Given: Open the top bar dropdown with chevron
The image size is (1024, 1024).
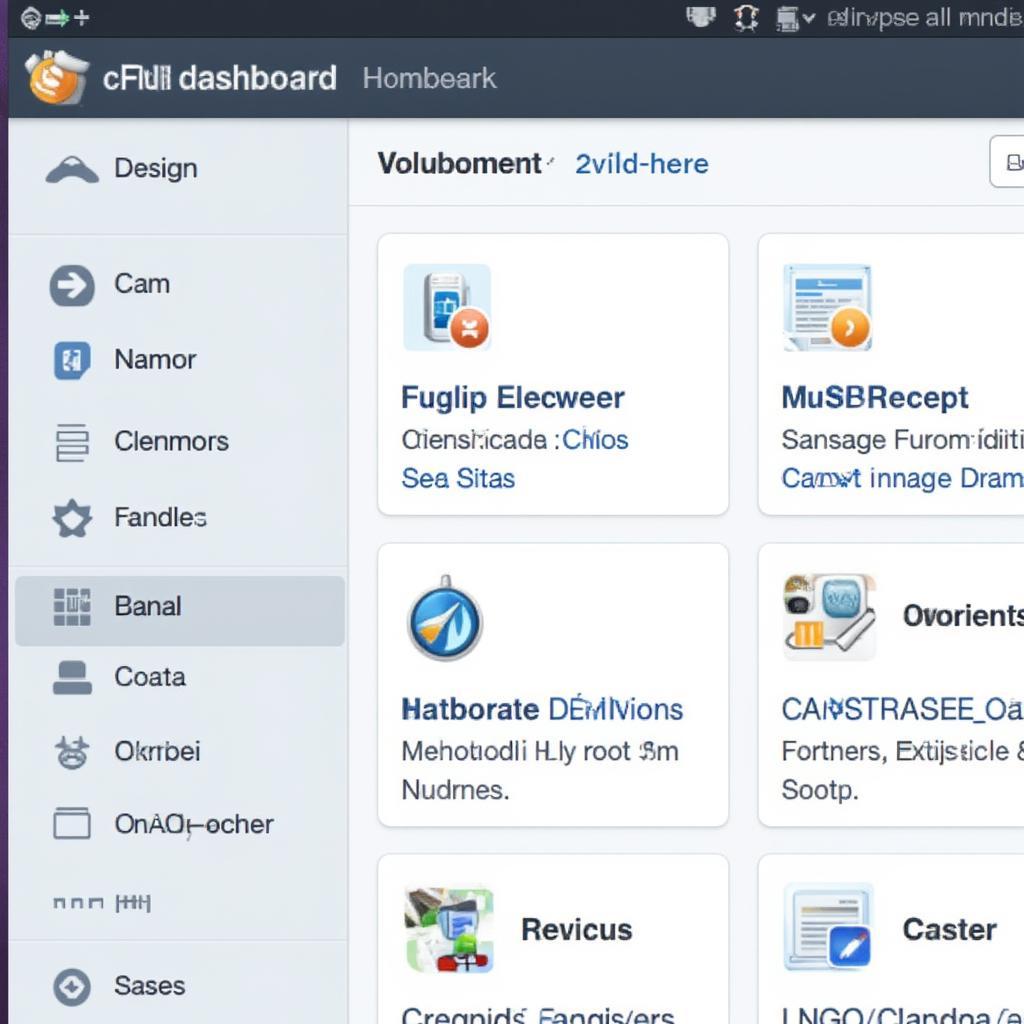Looking at the screenshot, I should (795, 18).
